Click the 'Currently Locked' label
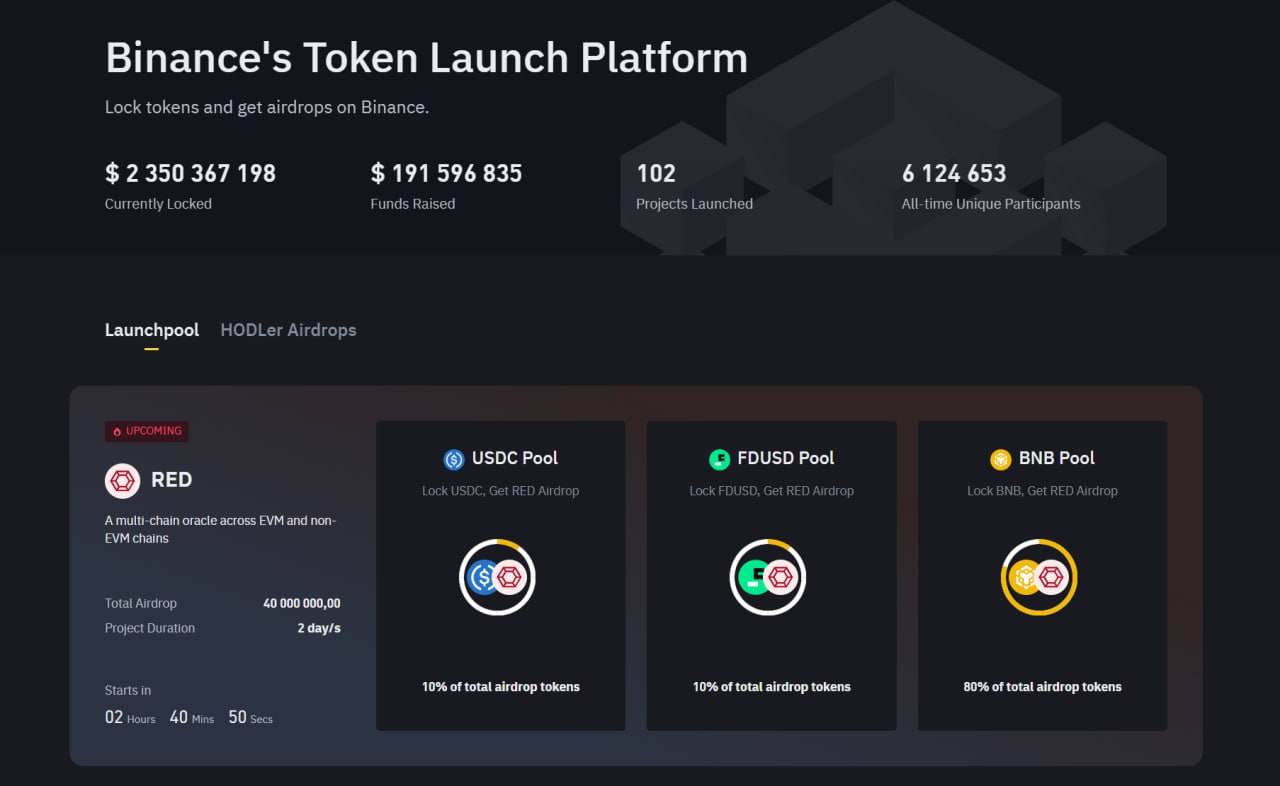Viewport: 1280px width, 786px height. click(158, 204)
